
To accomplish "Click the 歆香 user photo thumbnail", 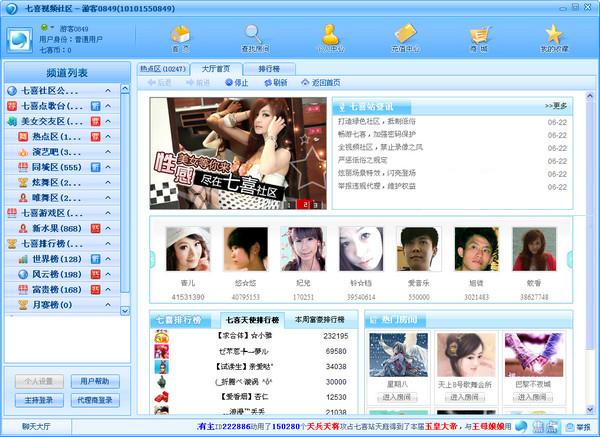I will coord(534,249).
